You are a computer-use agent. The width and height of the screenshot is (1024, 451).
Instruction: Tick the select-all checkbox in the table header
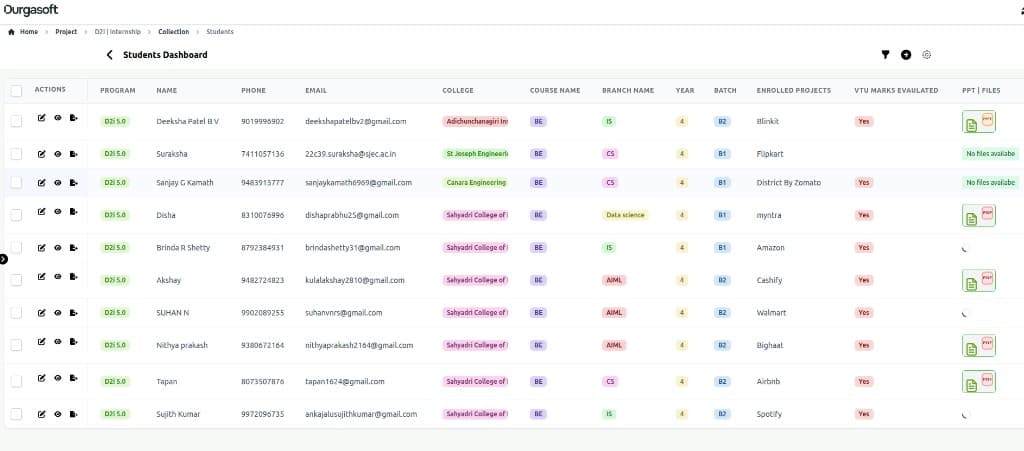(x=16, y=91)
